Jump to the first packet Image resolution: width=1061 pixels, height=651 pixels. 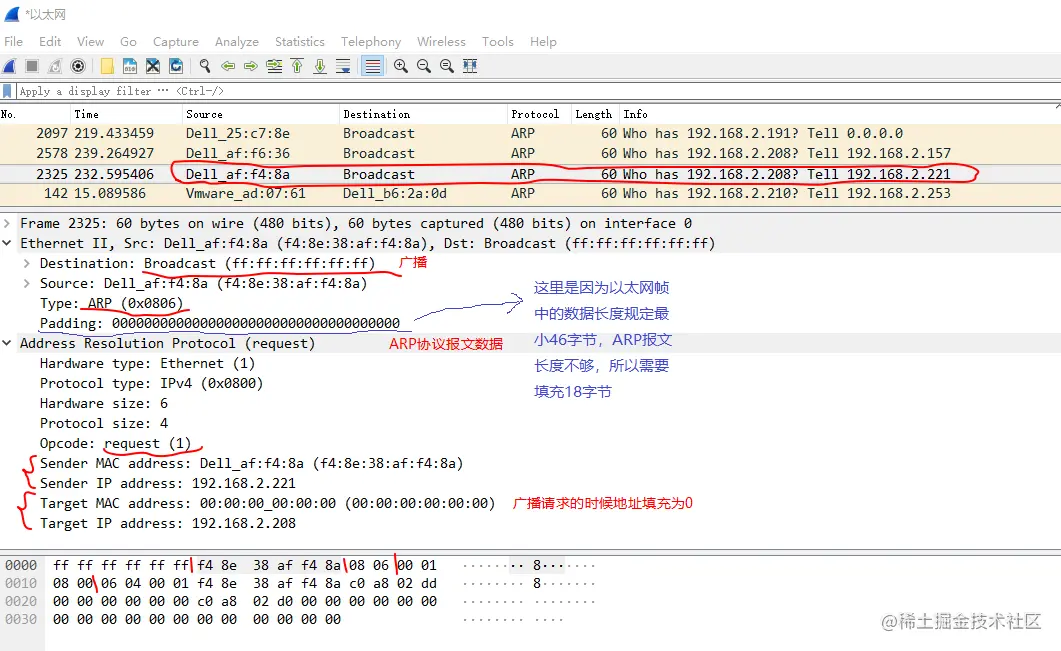click(297, 66)
